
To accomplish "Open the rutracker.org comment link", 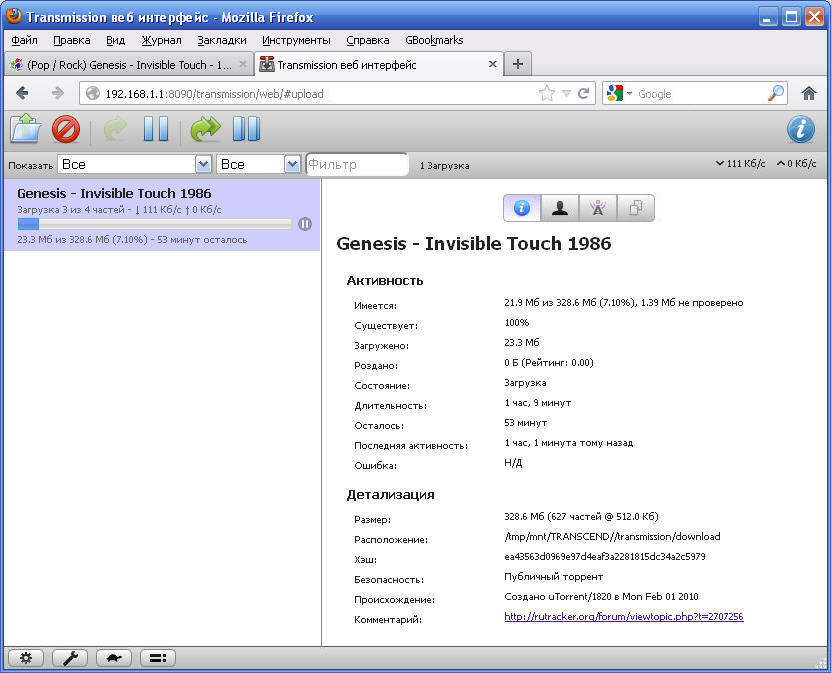I will [x=623, y=617].
